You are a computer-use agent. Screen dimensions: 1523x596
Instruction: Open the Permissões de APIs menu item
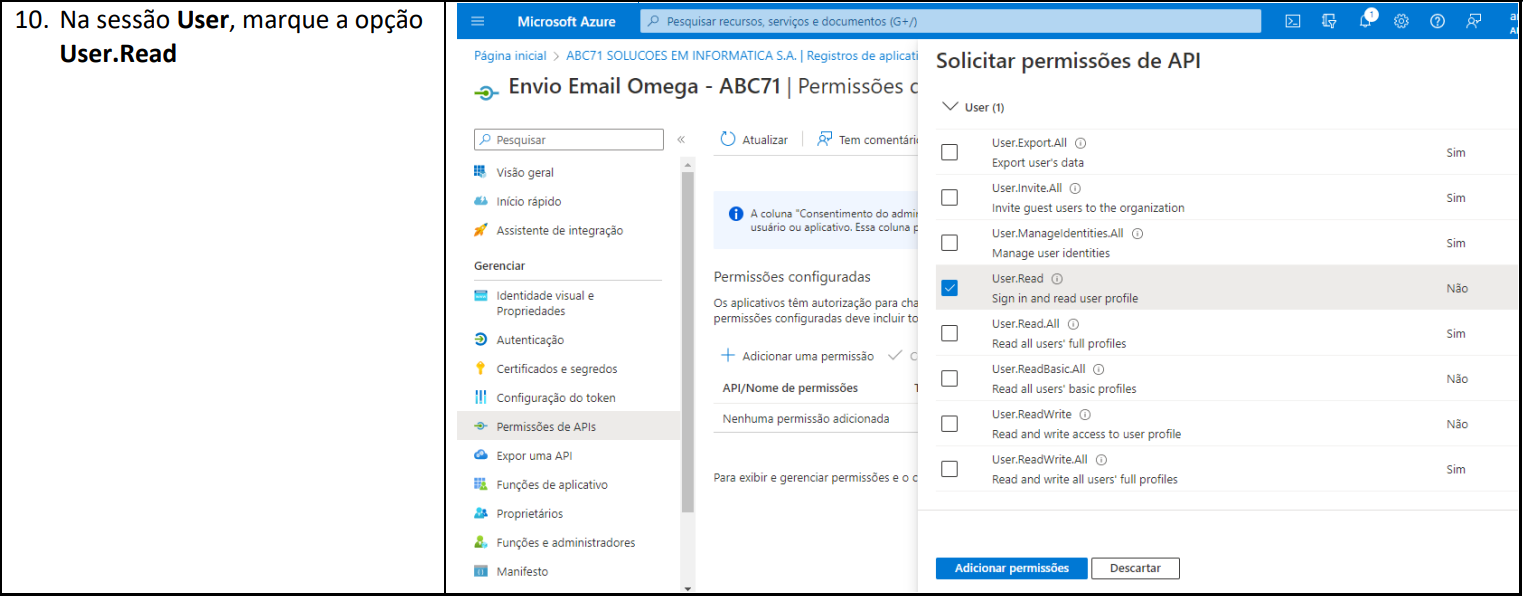[568, 426]
